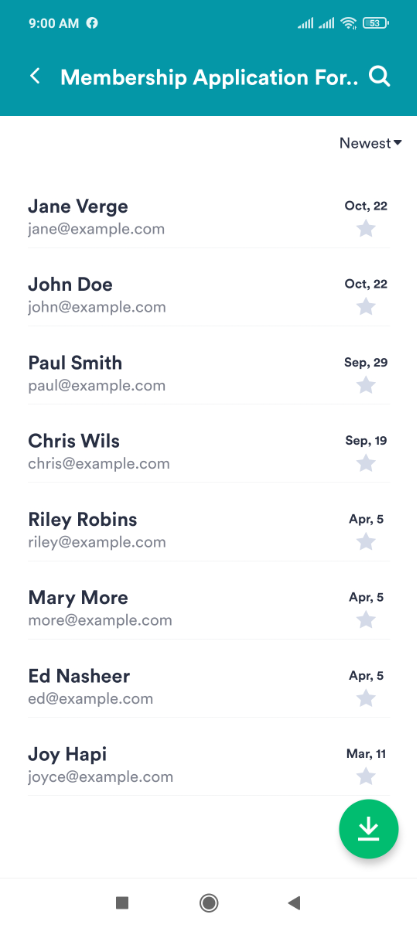Open the Newest sort dropdown
This screenshot has width=417, height=928.
370,143
